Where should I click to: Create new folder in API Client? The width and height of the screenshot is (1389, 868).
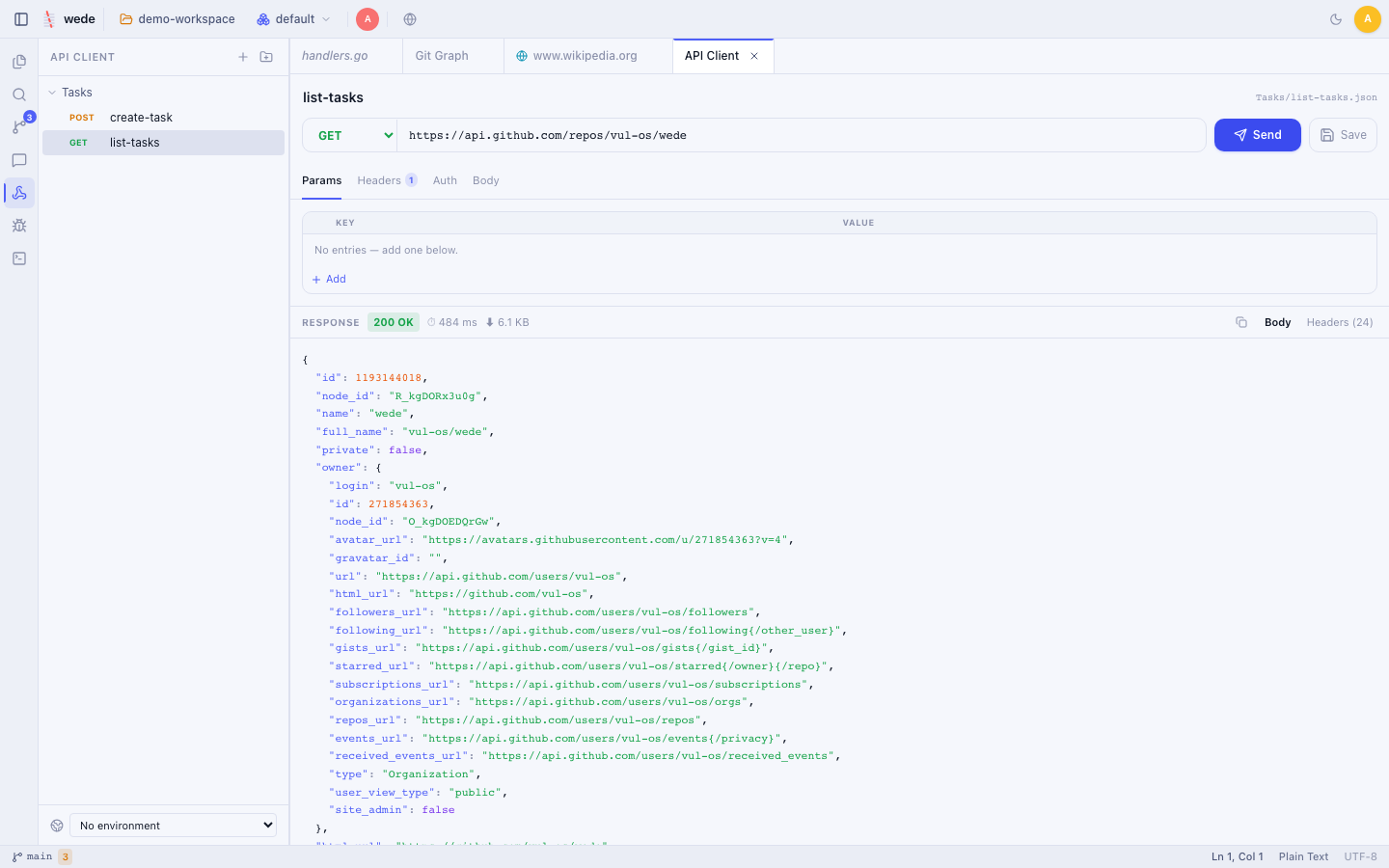(266, 57)
